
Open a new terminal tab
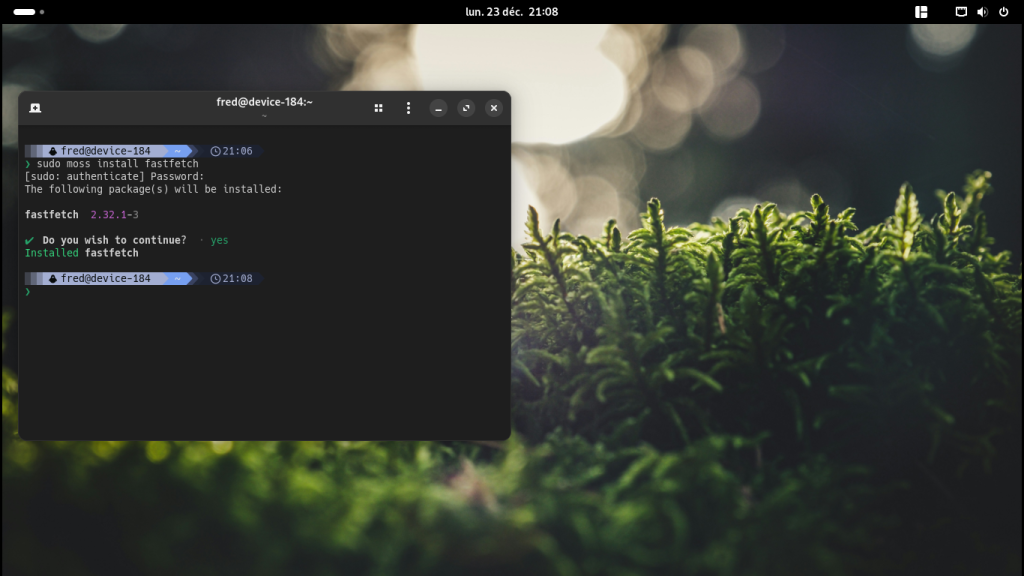point(35,108)
